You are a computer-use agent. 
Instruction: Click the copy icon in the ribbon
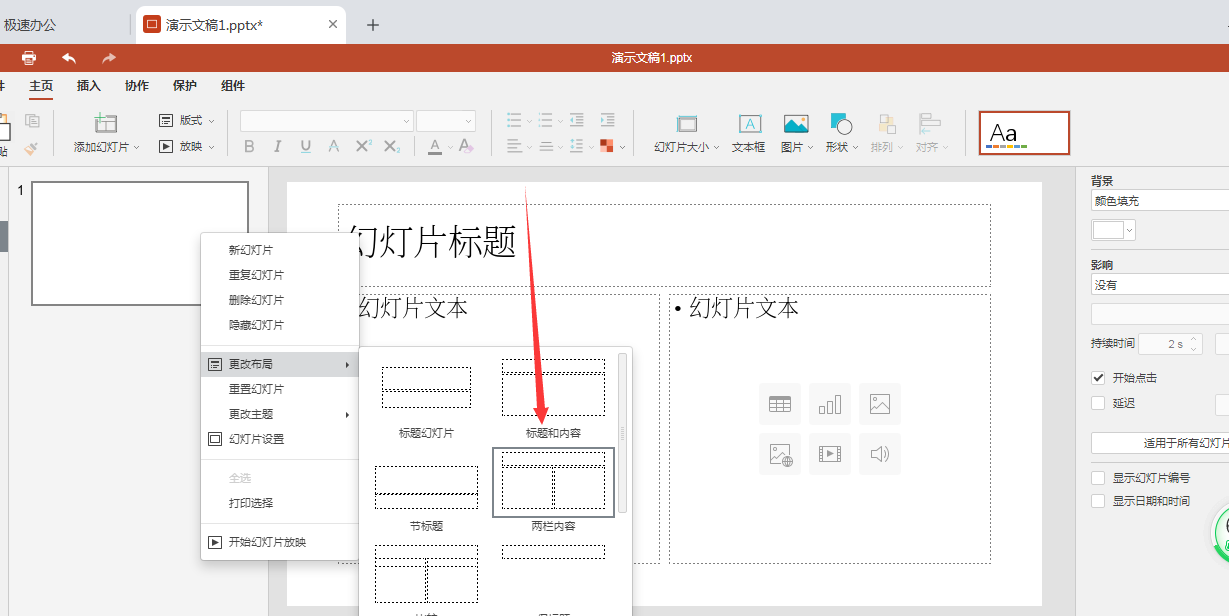32,121
